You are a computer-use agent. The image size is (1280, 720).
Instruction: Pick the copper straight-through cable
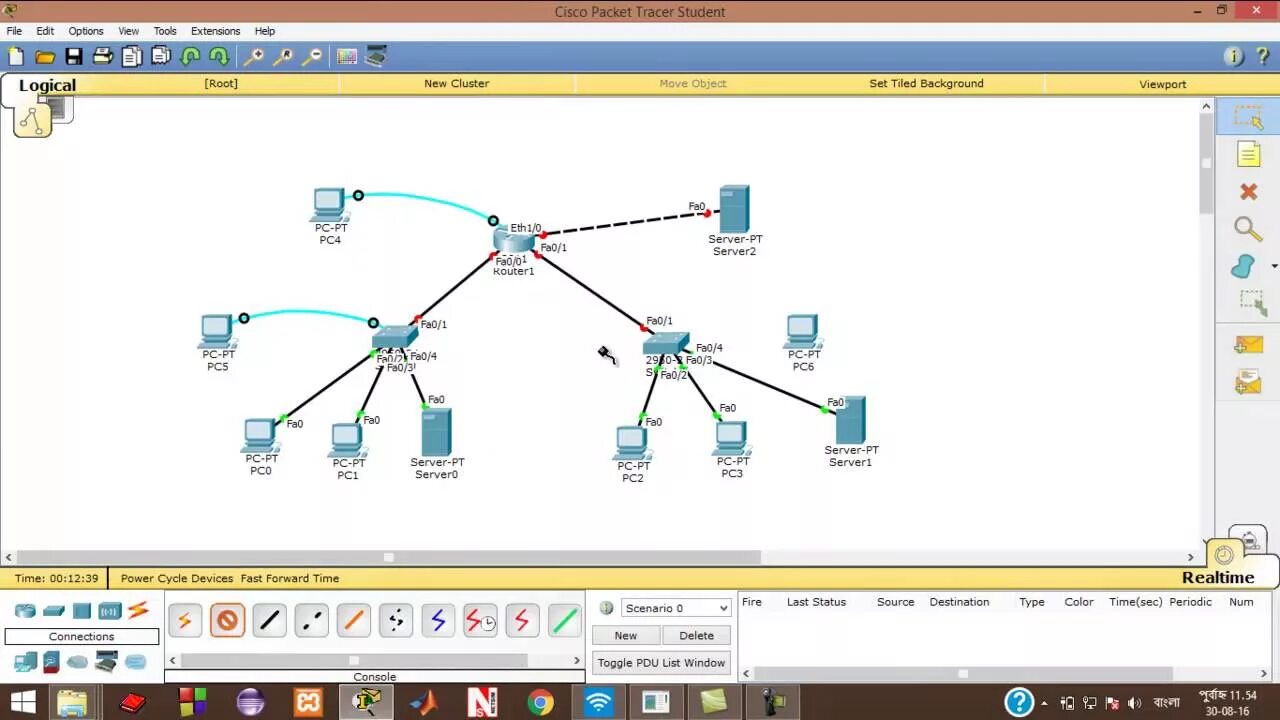pos(269,621)
